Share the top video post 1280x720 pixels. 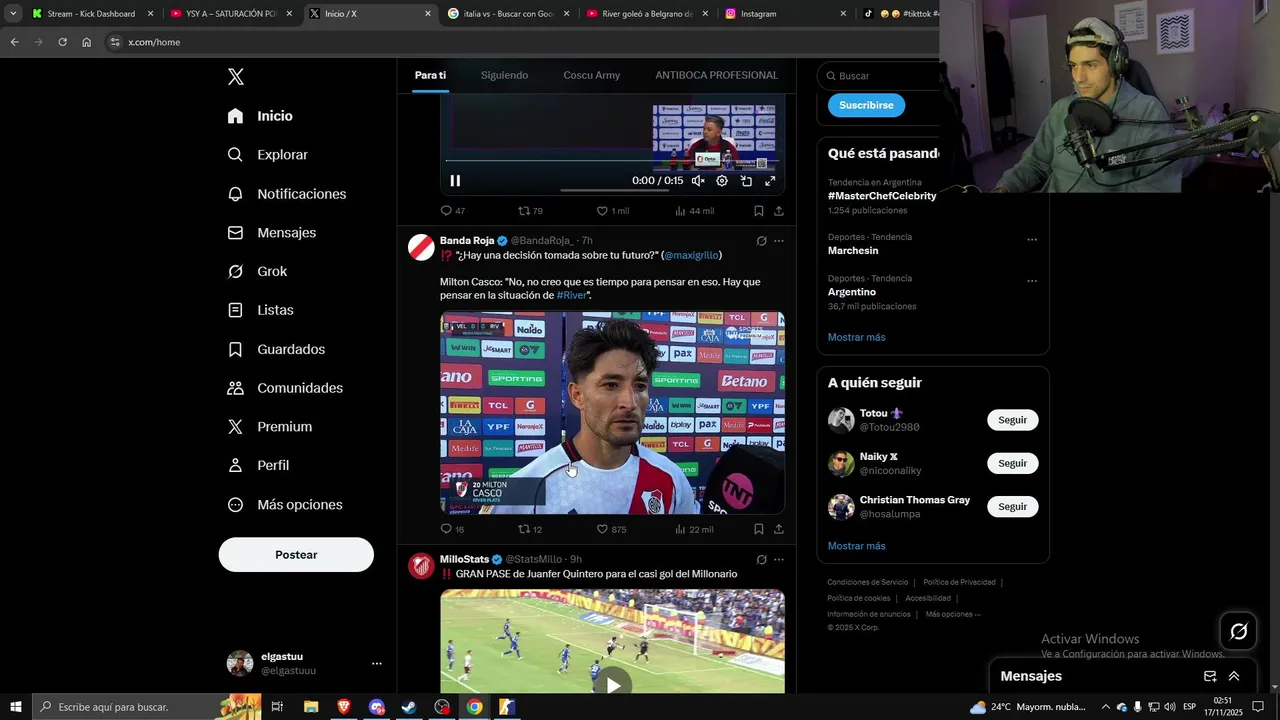click(779, 211)
